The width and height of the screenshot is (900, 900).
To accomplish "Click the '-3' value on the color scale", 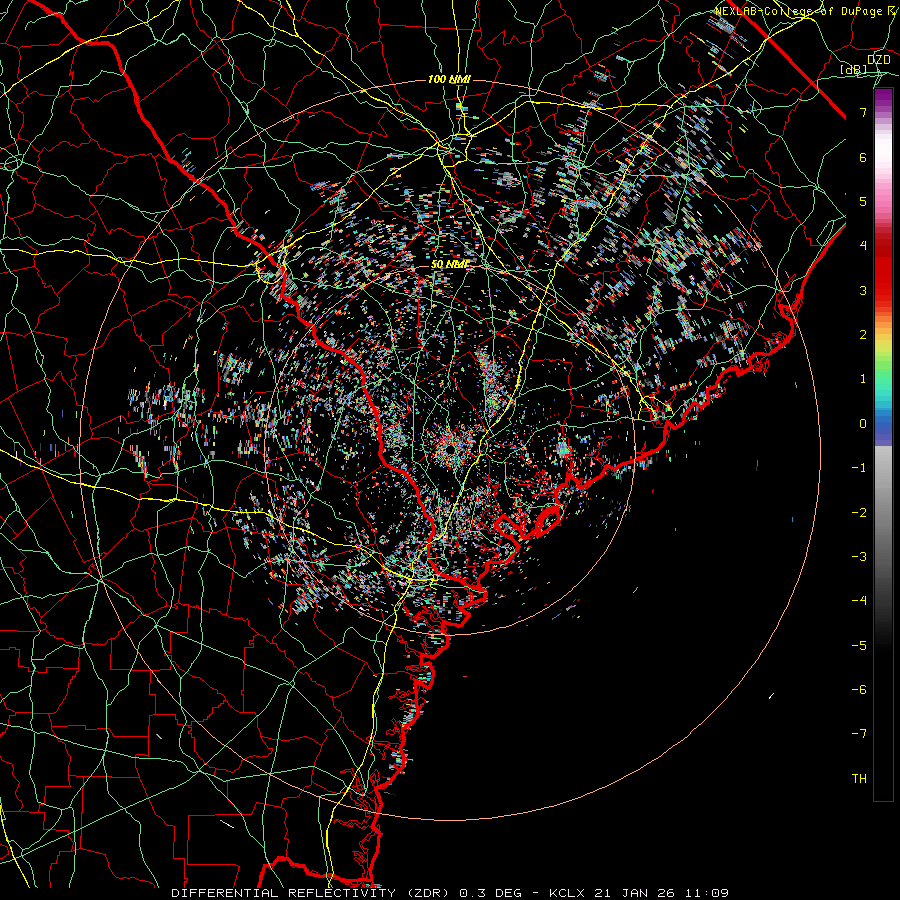I will tap(859, 557).
